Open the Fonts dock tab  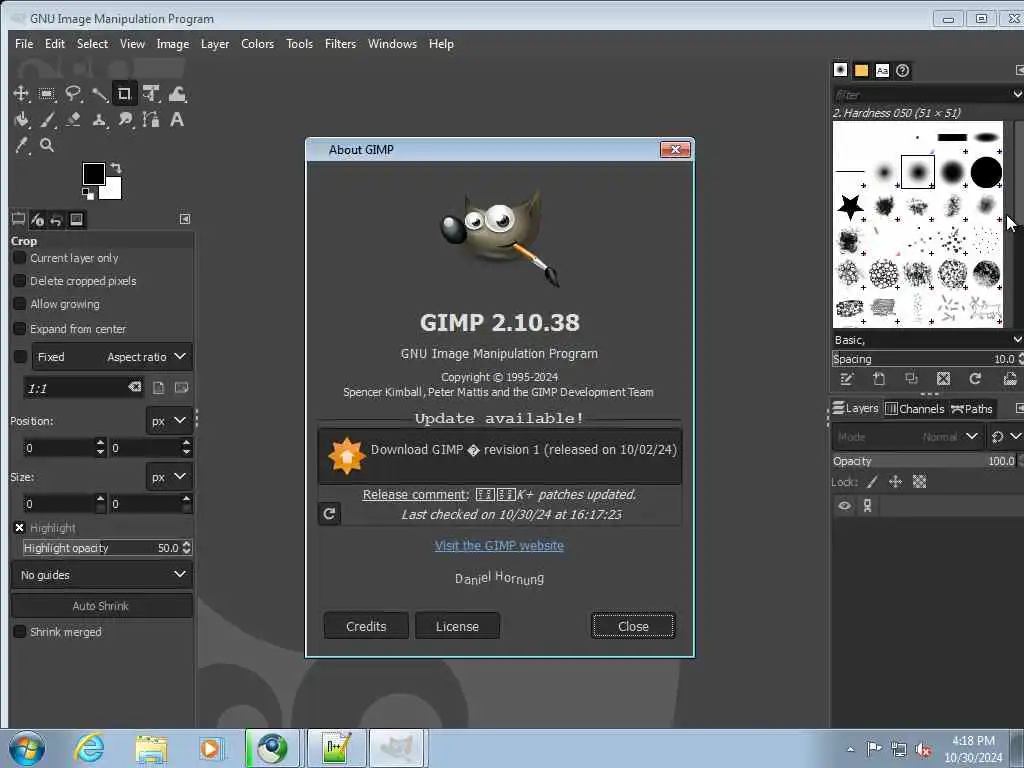pos(882,70)
